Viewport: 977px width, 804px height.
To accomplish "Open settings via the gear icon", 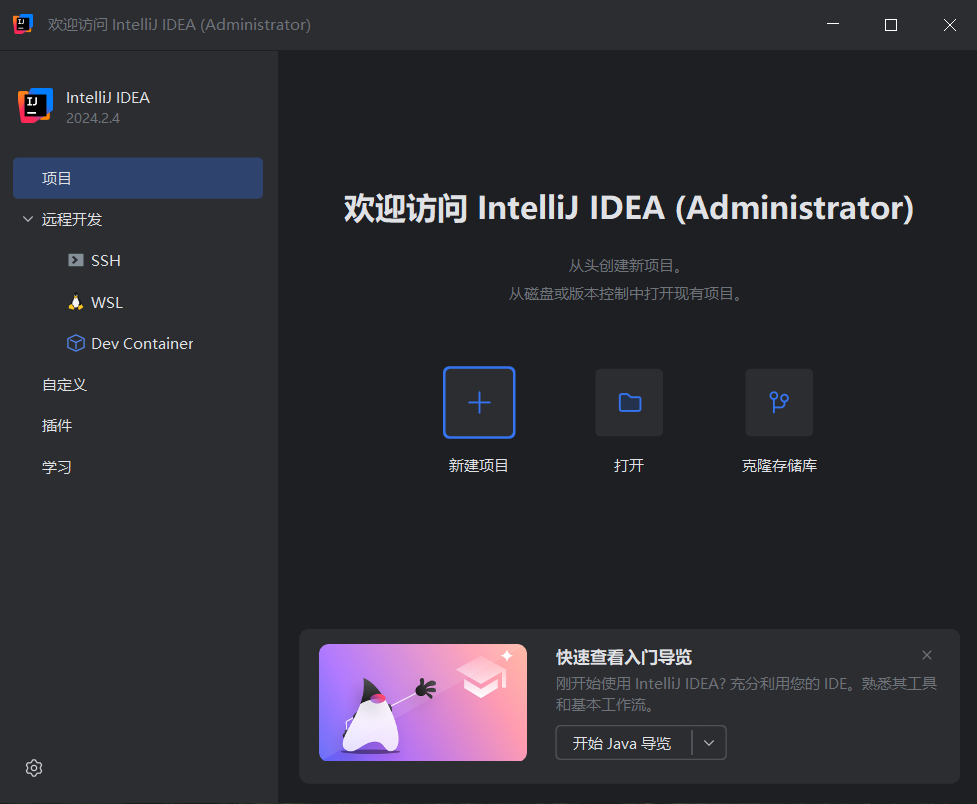I will tap(34, 768).
